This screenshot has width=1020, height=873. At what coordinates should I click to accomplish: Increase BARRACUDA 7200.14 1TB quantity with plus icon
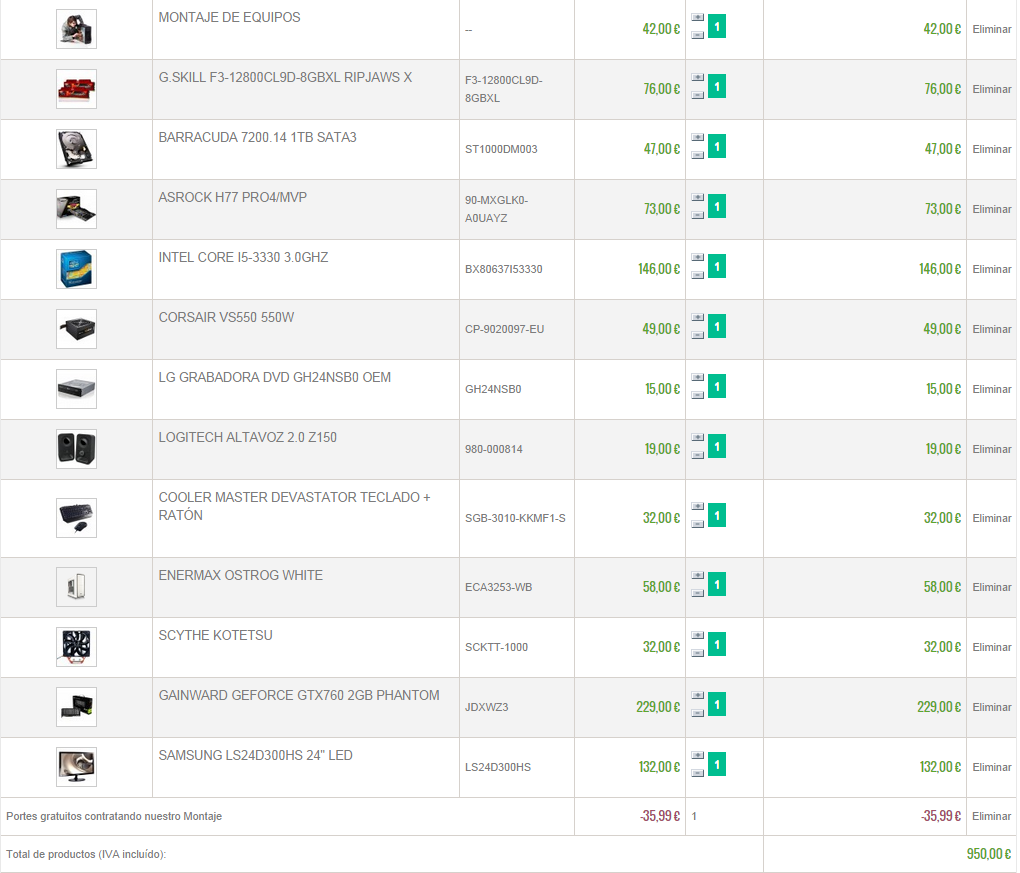pos(697,137)
